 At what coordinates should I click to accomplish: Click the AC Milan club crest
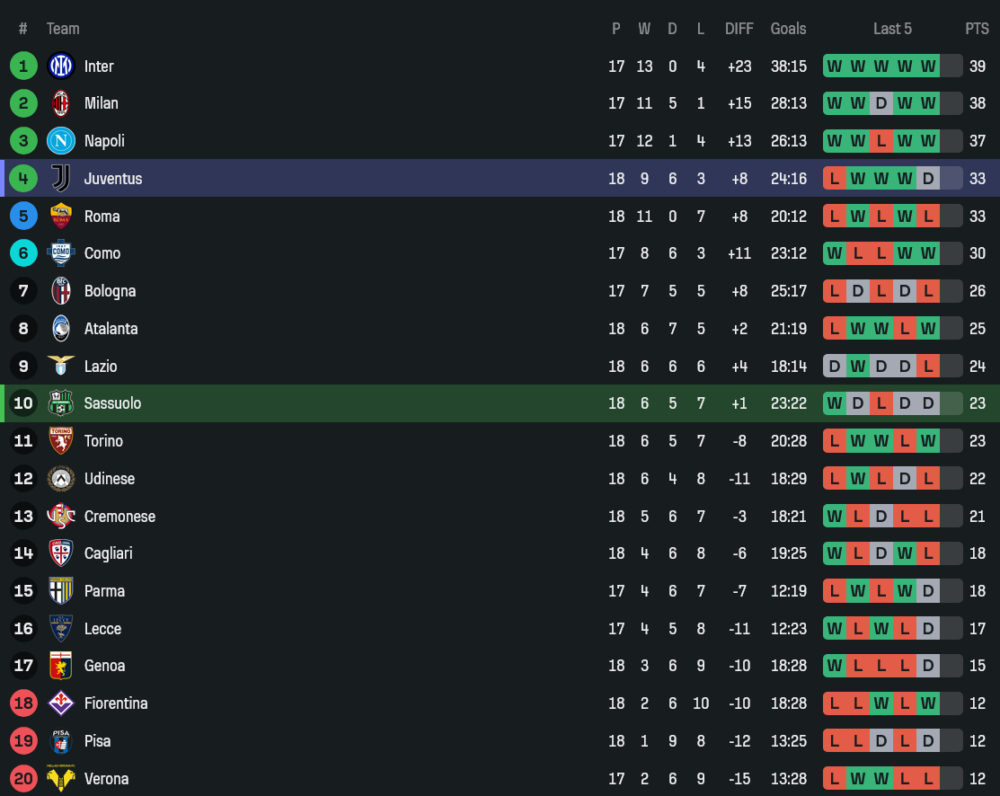tap(61, 103)
